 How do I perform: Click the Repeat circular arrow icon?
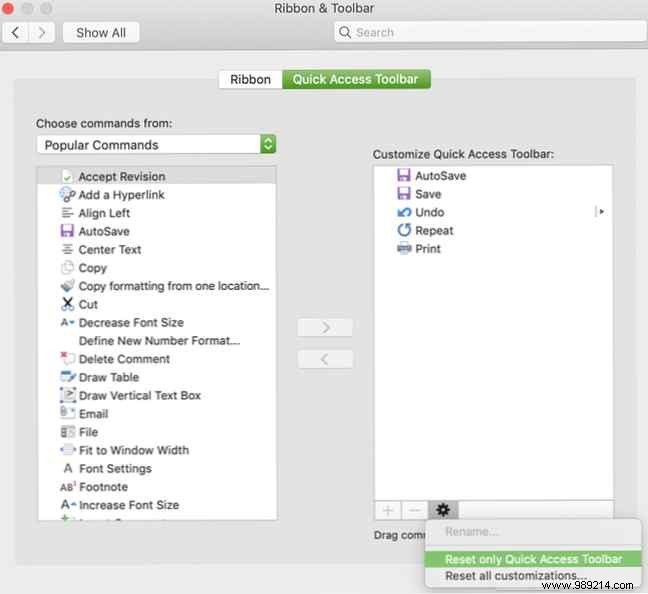pyautogui.click(x=404, y=230)
